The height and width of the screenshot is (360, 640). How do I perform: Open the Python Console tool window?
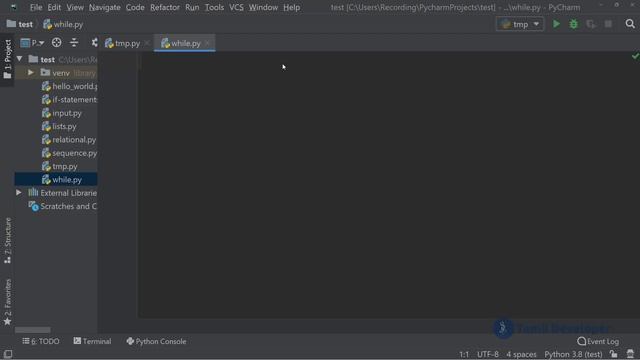tap(156, 341)
